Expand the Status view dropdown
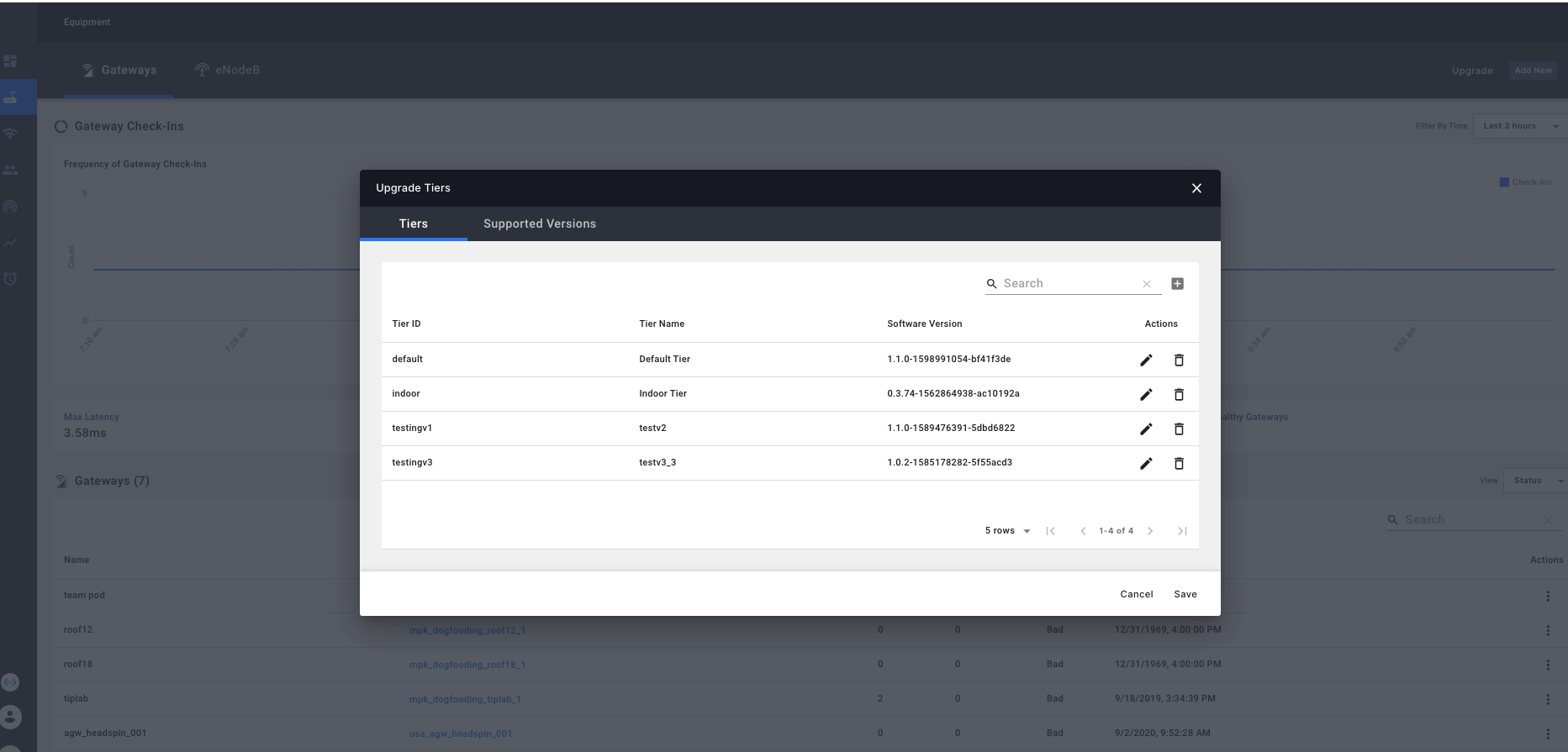 1534,481
